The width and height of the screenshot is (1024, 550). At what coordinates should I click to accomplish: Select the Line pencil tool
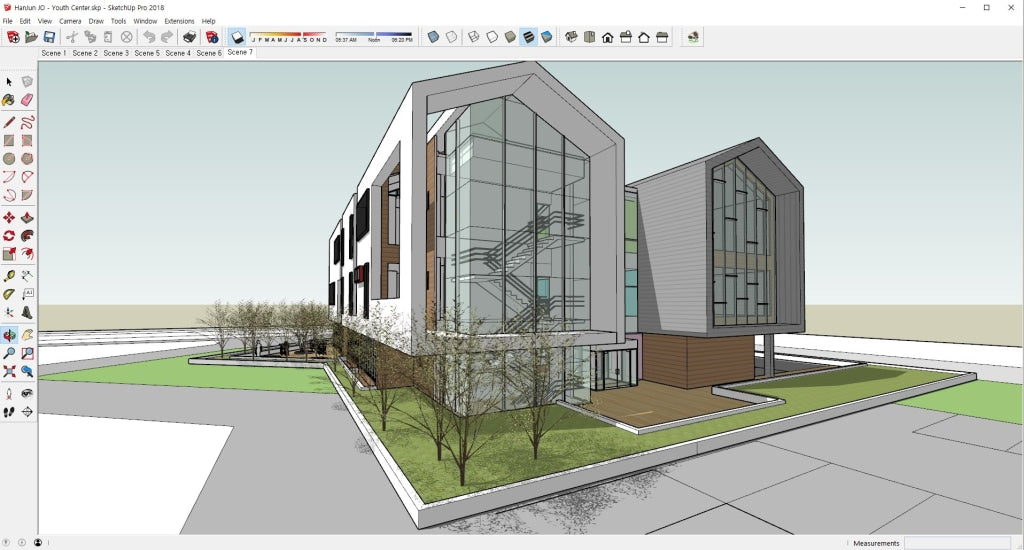tap(9, 122)
